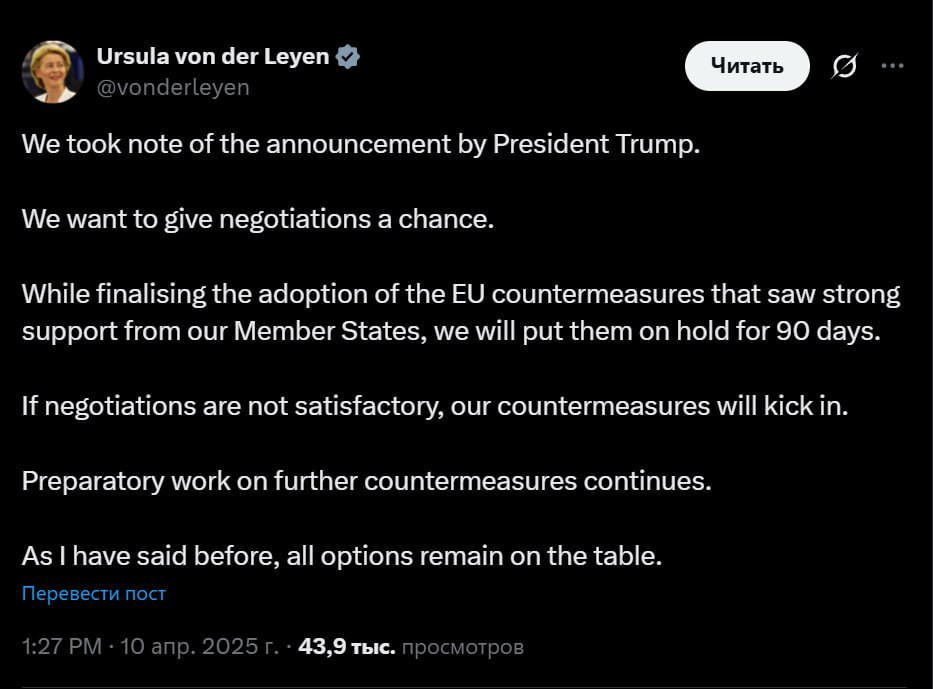
Task: Click the words 'President Trump' in post
Action: (596, 143)
